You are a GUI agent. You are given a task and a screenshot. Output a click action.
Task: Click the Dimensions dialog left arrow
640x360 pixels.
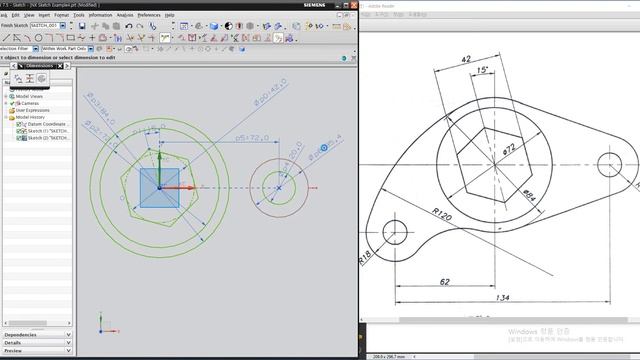click(x=13, y=66)
